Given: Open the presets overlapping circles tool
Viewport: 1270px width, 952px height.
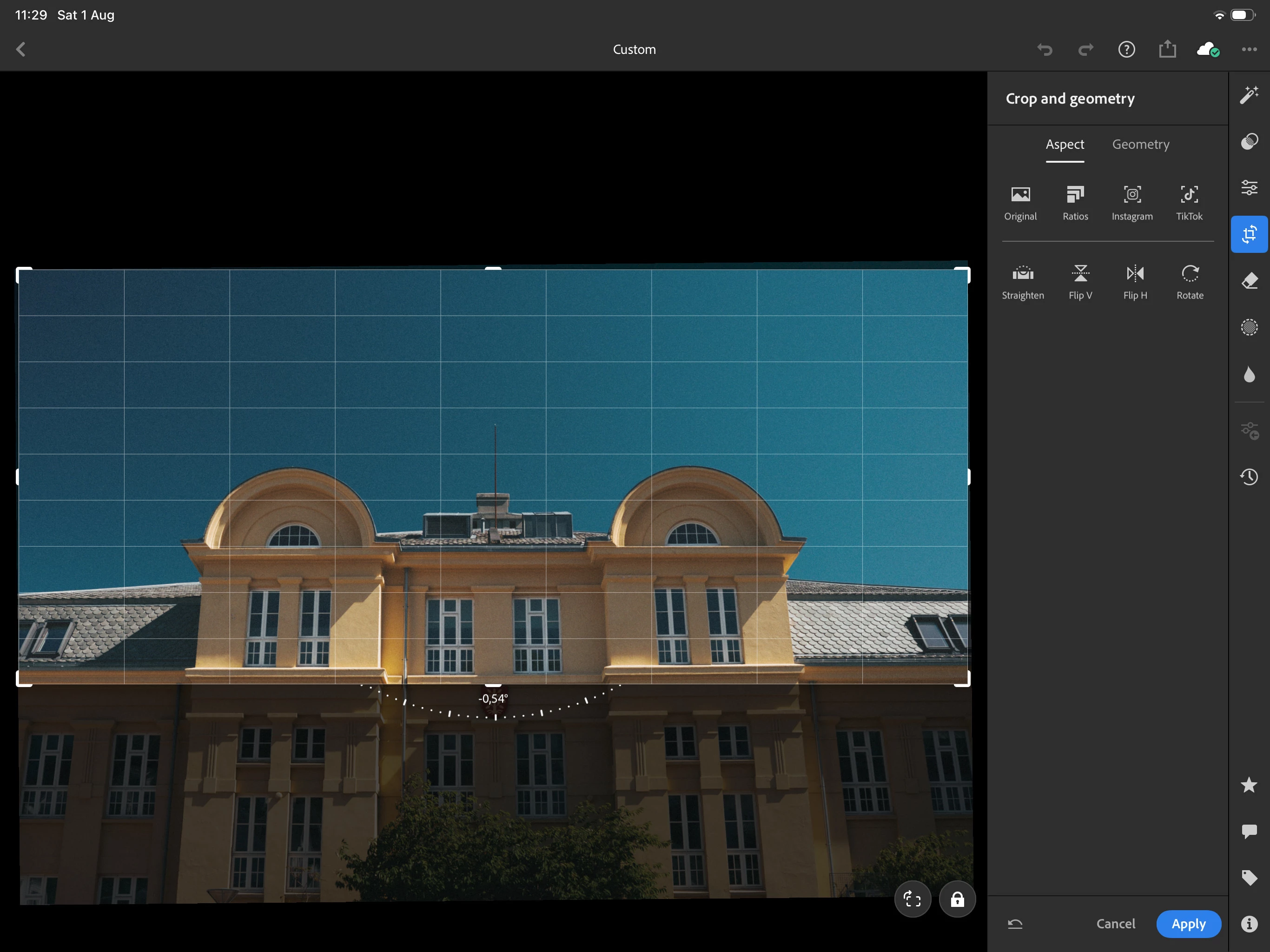Looking at the screenshot, I should tap(1249, 141).
